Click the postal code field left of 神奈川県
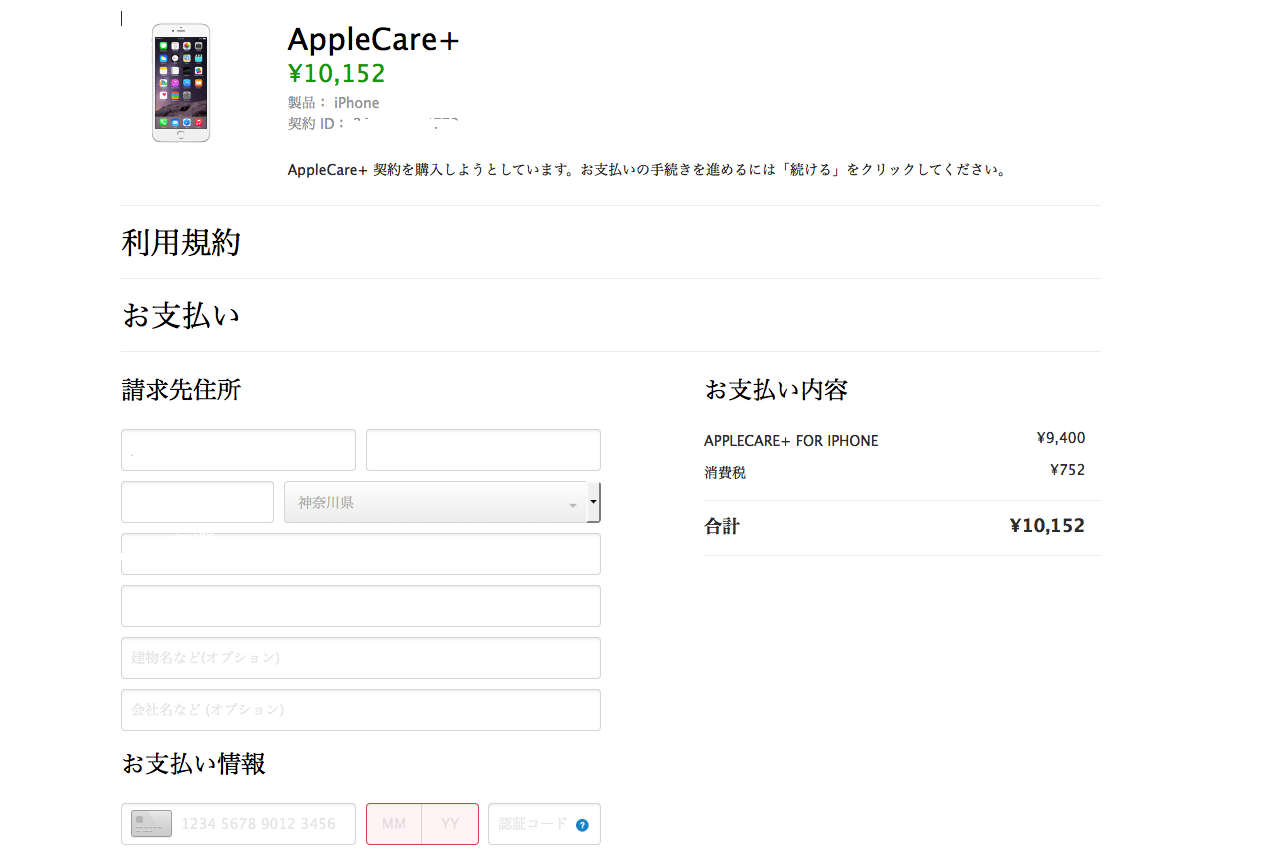1270x856 pixels. [197, 502]
